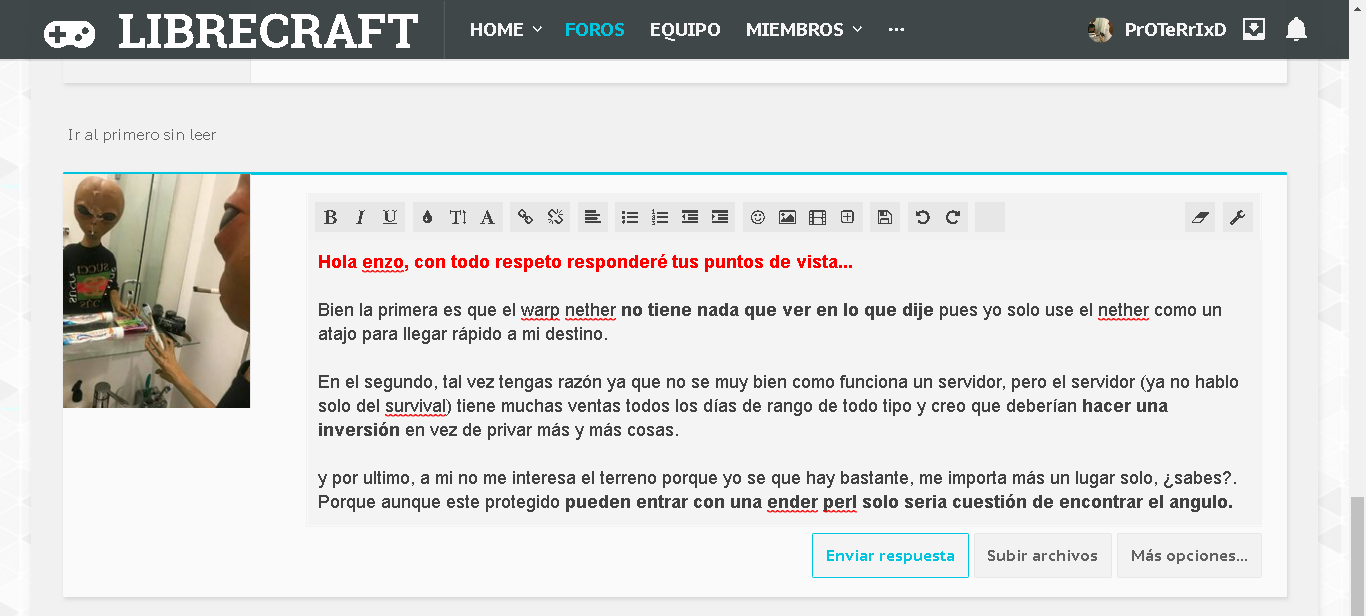Toggle underline formatting
Viewport: 1368px width, 616px height.
pos(389,217)
